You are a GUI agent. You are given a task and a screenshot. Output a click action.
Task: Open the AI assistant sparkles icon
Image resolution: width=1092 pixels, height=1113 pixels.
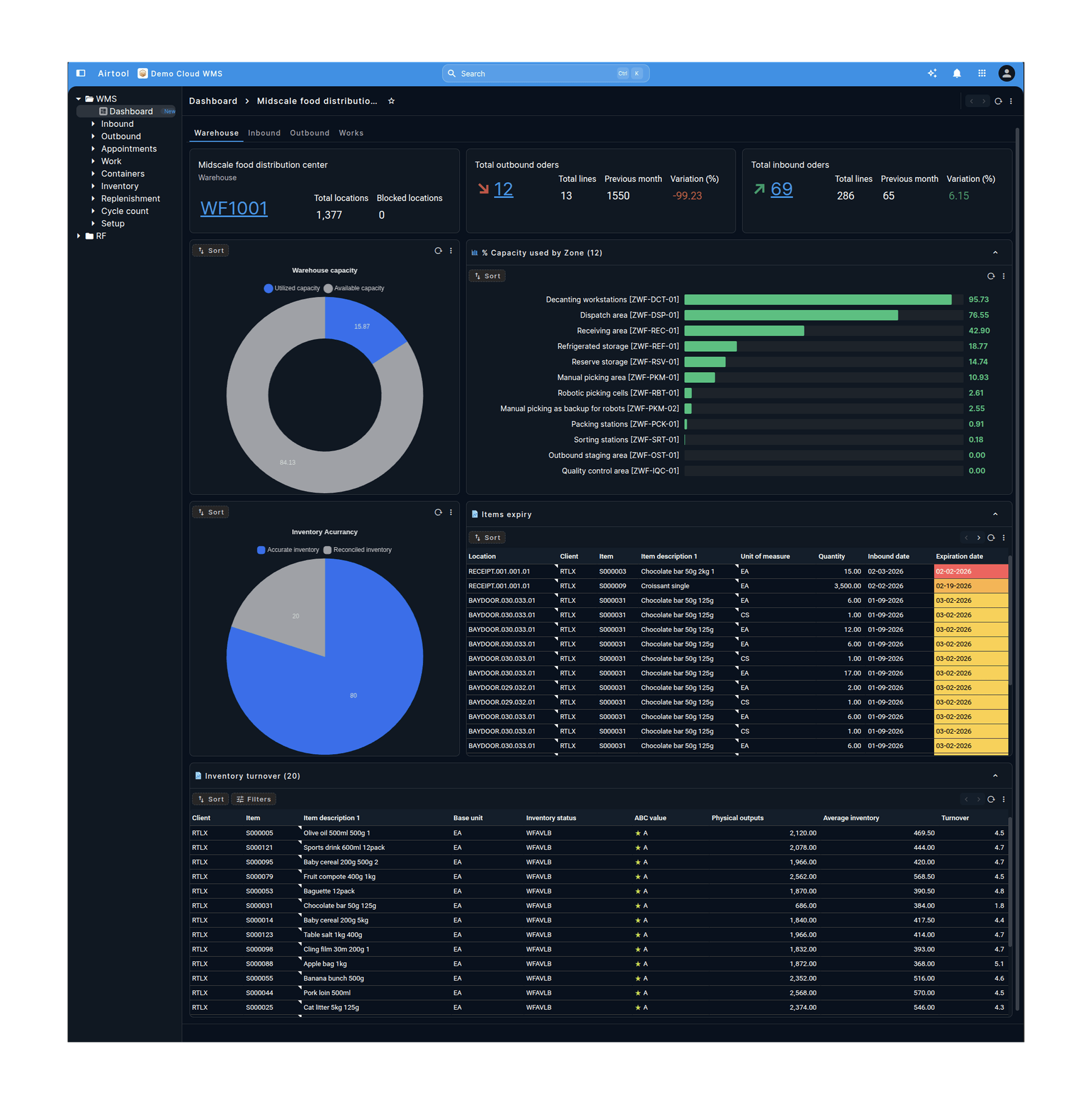click(x=932, y=73)
